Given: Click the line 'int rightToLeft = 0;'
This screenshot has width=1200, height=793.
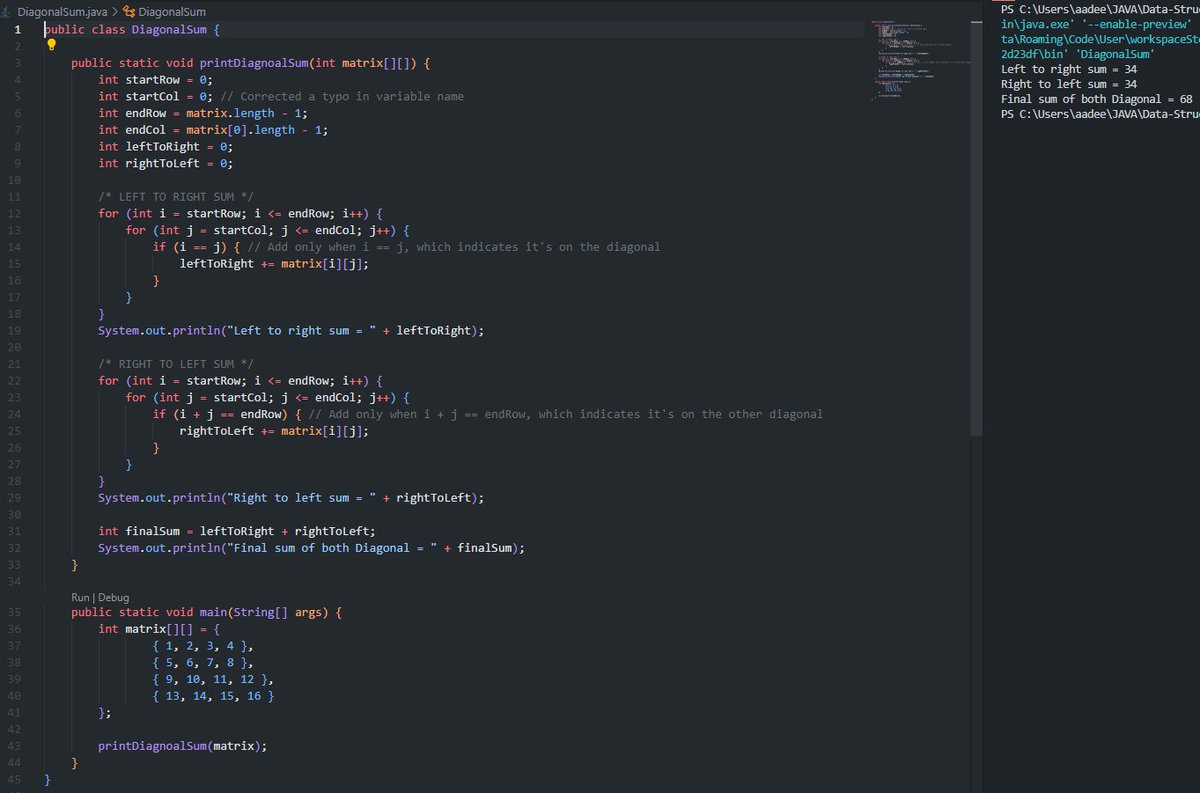Looking at the screenshot, I should click(166, 163).
